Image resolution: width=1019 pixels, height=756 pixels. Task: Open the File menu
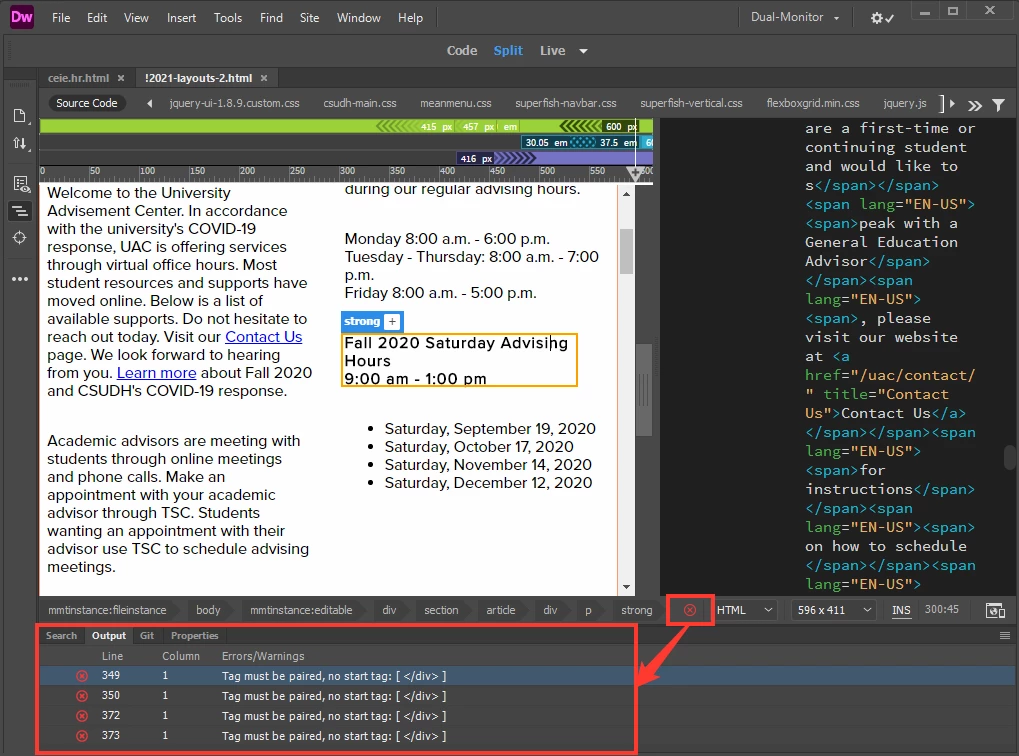tap(61, 18)
